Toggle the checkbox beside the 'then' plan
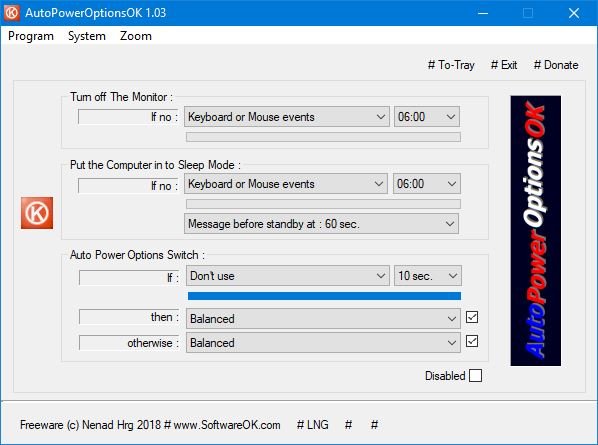The image size is (598, 445). 472,317
